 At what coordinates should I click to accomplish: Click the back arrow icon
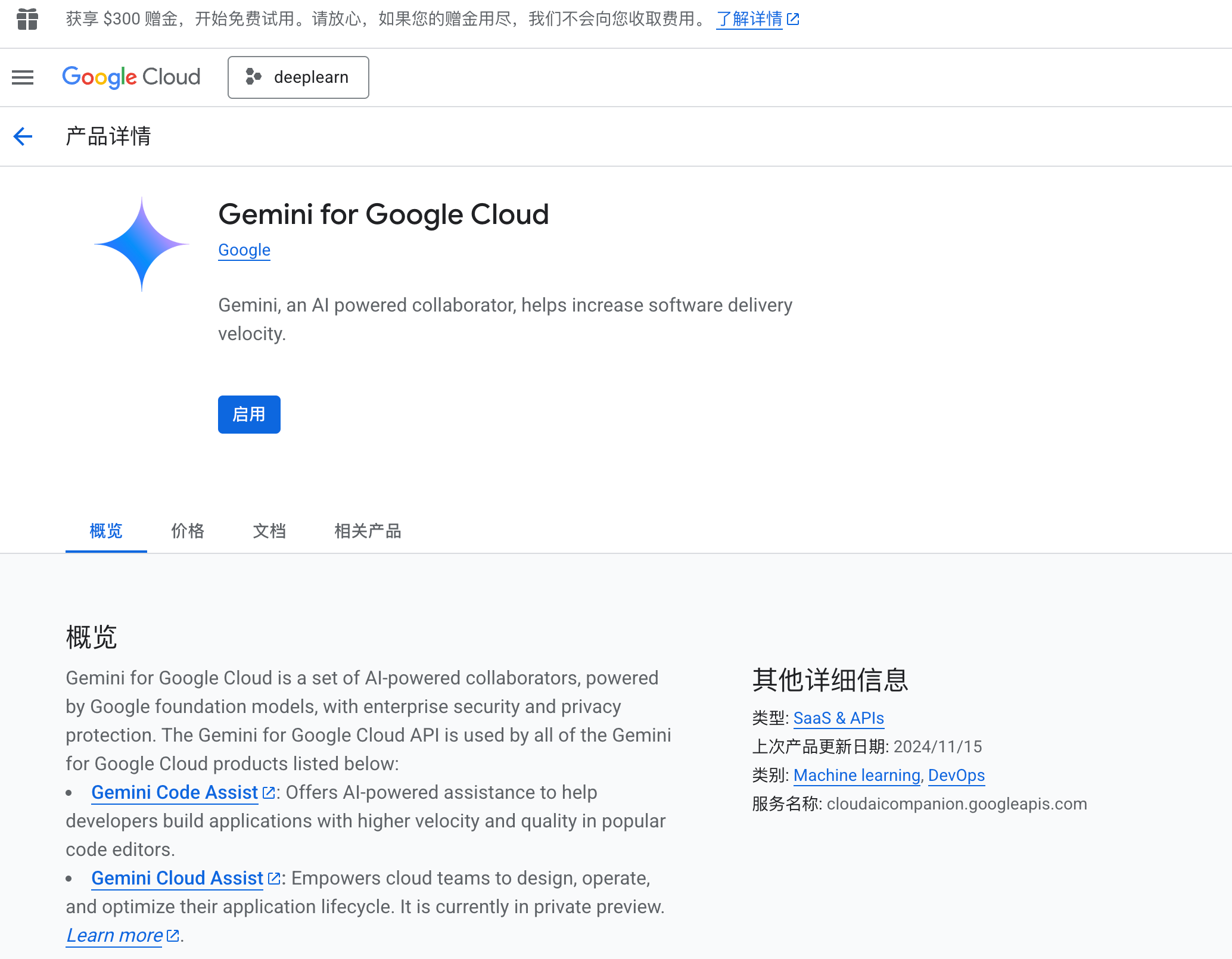pos(23,136)
